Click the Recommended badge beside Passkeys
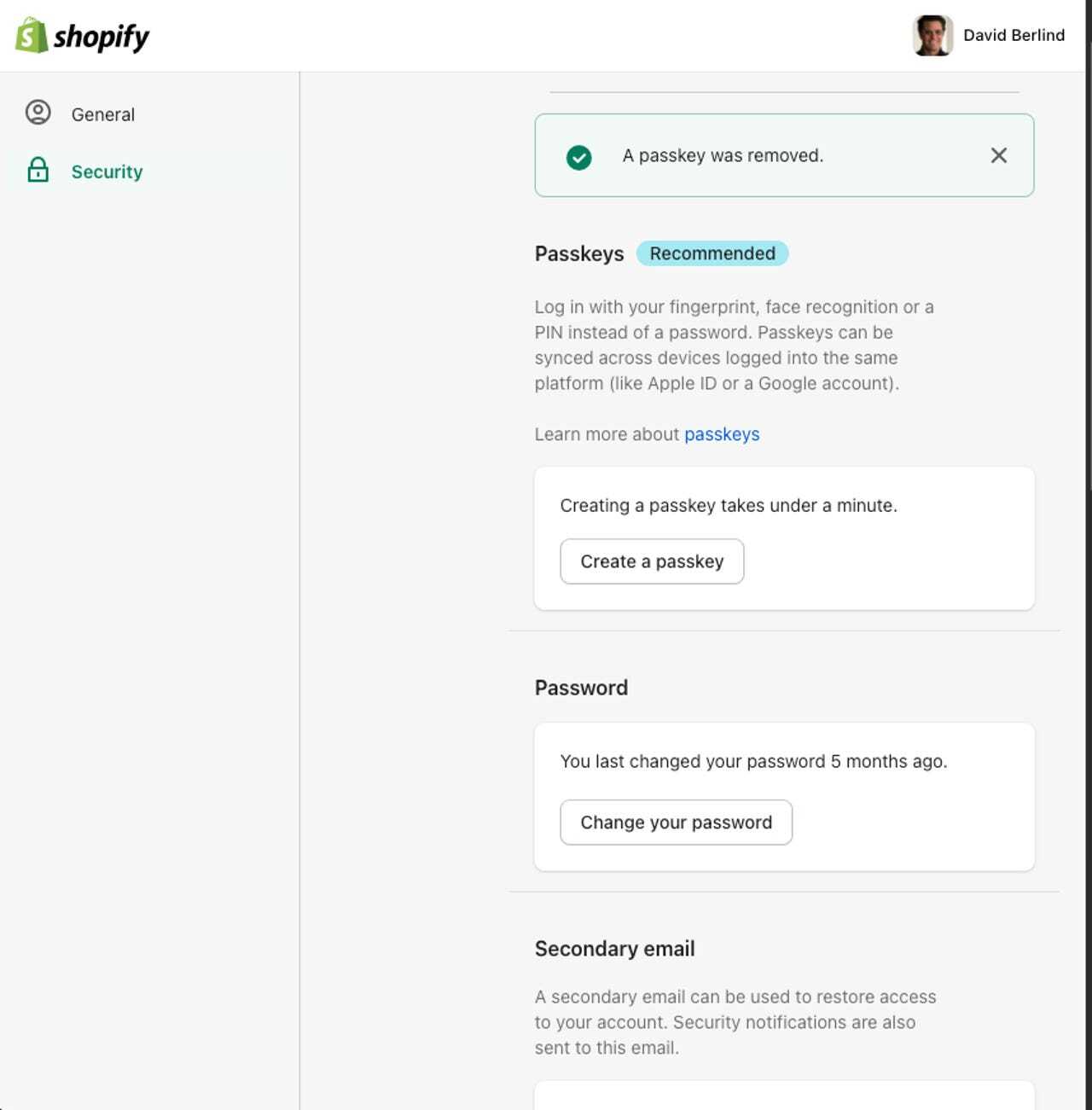 [712, 253]
